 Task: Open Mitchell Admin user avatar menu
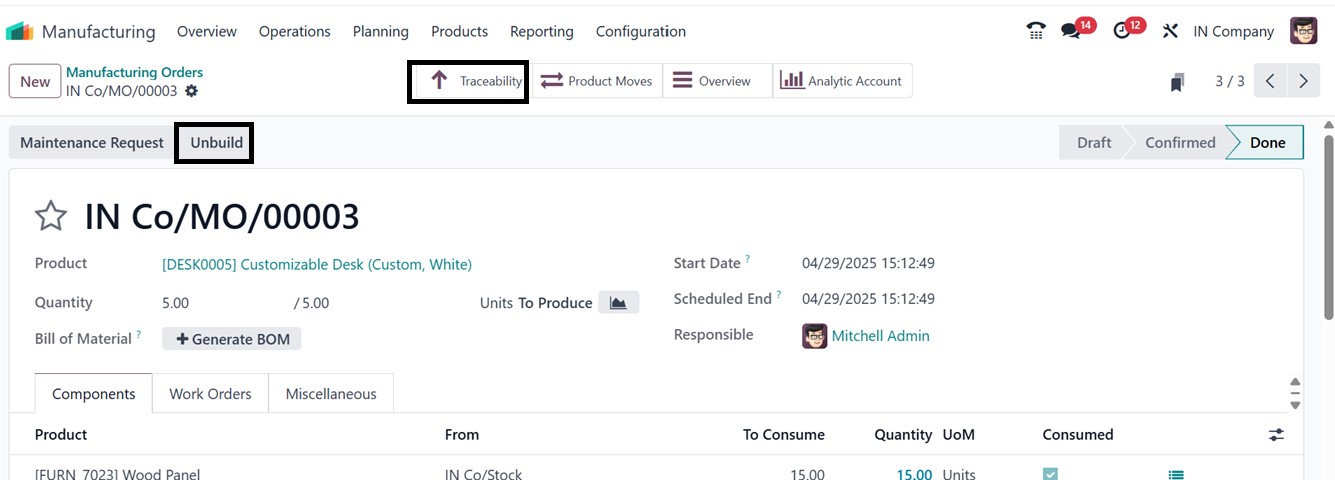(x=1303, y=31)
